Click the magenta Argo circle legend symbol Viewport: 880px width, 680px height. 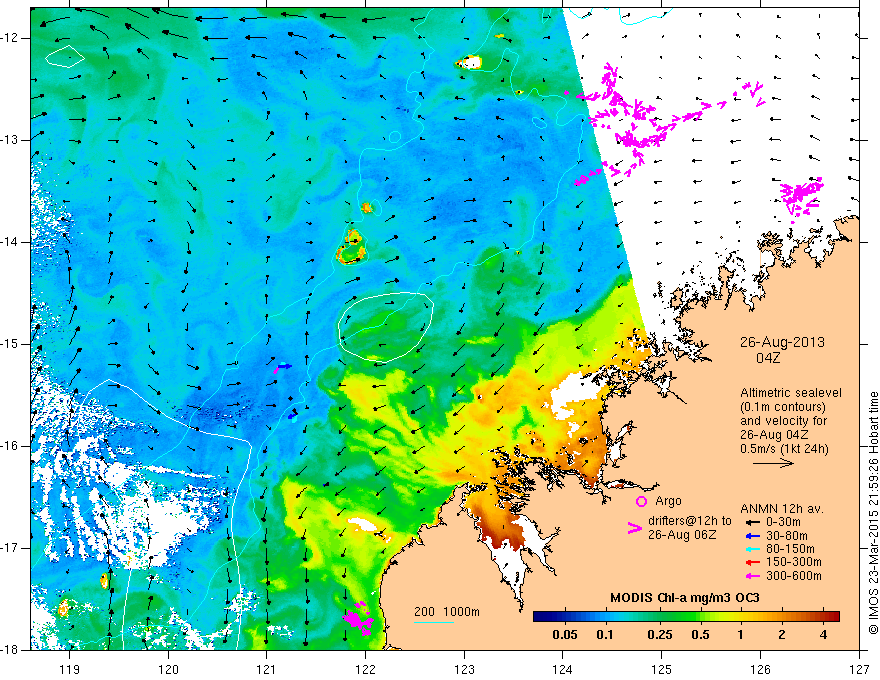click(641, 501)
